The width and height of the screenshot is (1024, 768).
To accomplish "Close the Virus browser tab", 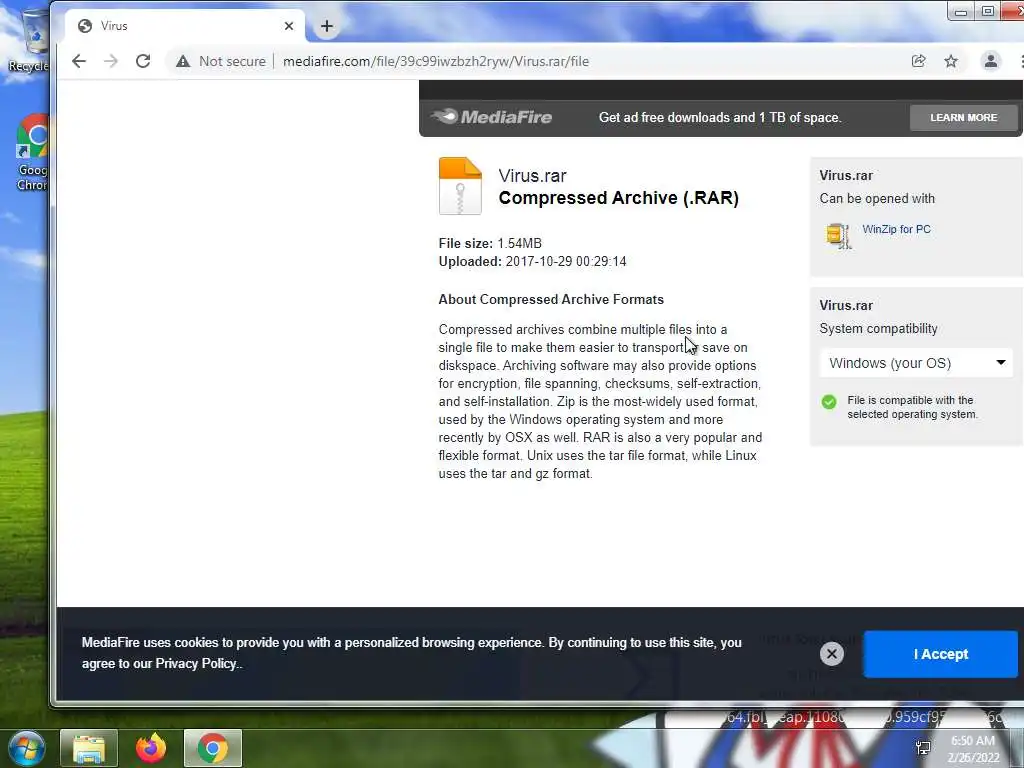I will click(x=289, y=26).
